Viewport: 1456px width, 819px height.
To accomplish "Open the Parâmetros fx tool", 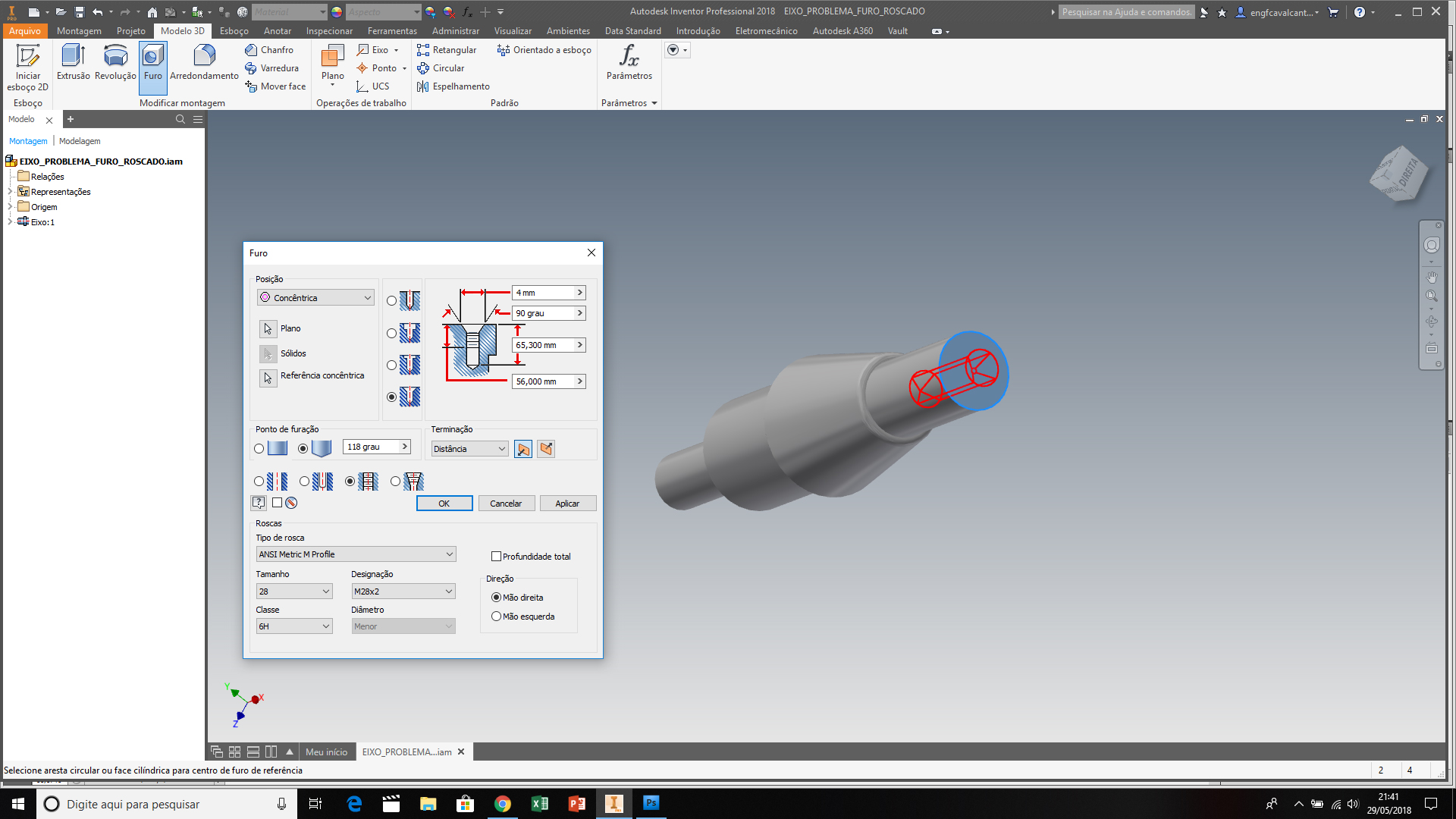I will 629,62.
